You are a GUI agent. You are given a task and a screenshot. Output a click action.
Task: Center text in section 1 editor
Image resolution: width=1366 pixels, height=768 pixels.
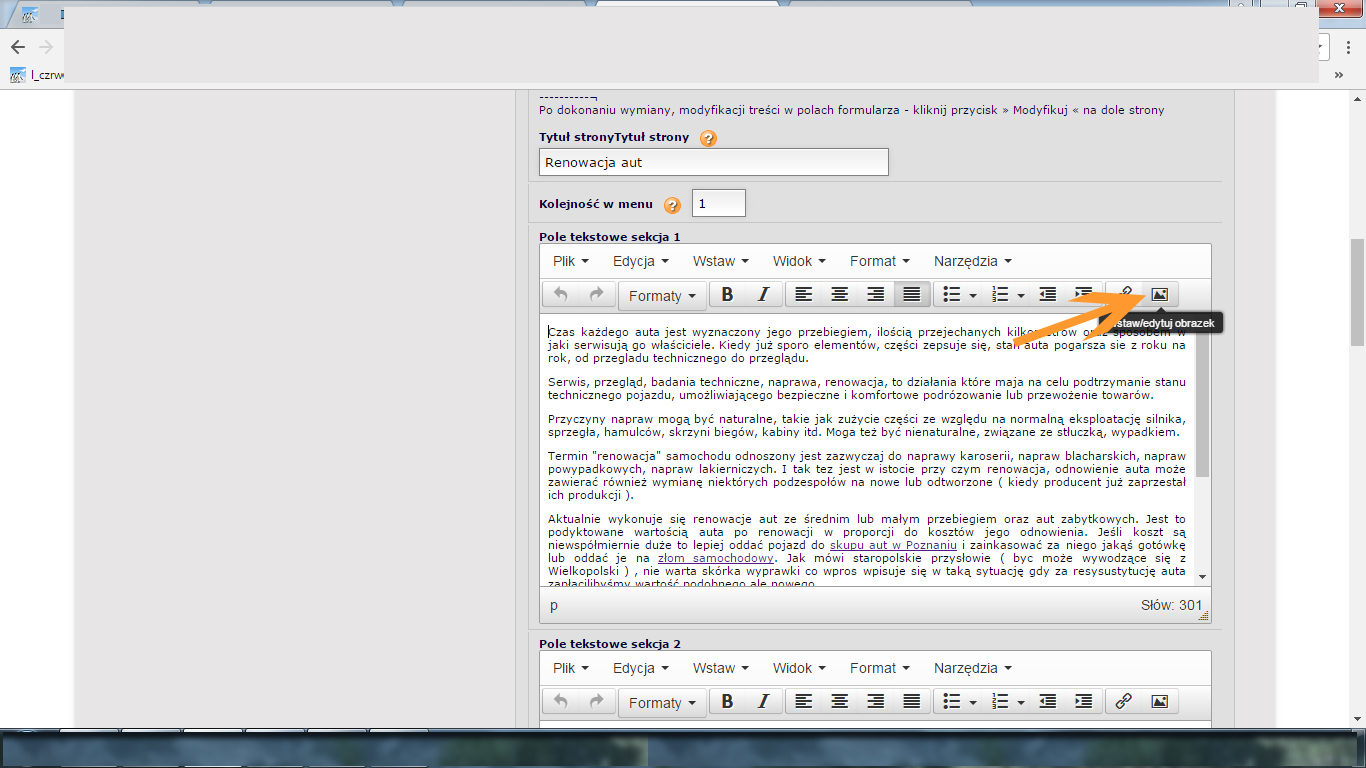840,295
